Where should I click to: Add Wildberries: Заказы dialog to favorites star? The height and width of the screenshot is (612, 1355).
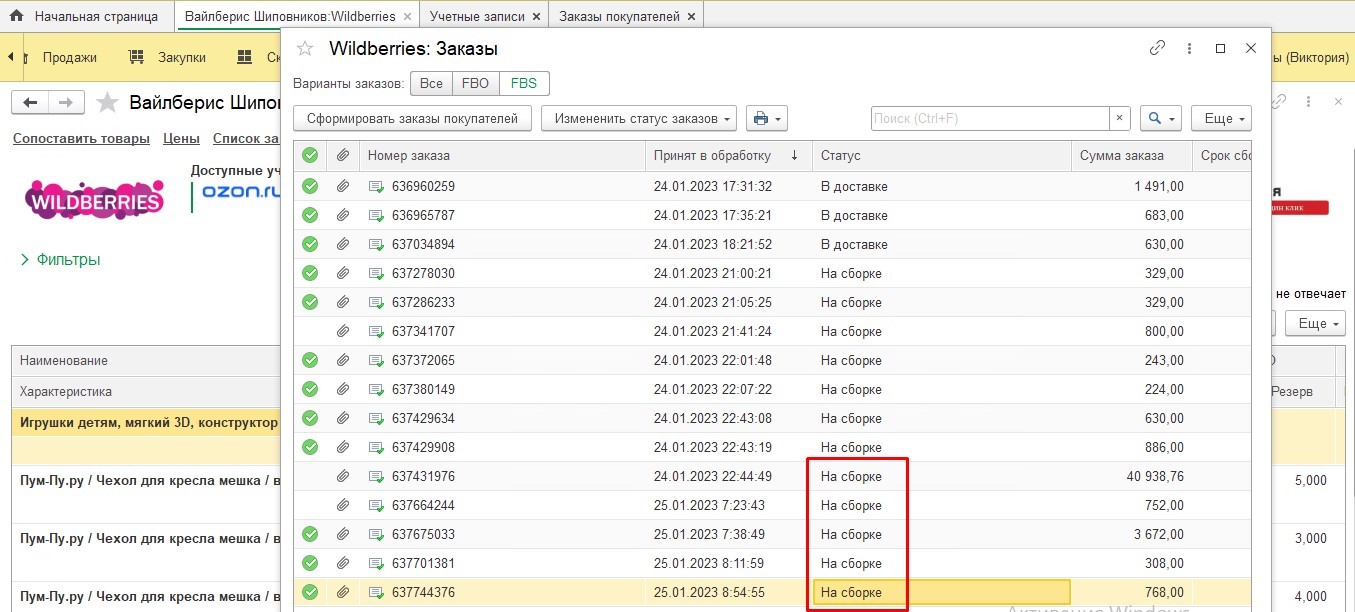click(x=305, y=48)
